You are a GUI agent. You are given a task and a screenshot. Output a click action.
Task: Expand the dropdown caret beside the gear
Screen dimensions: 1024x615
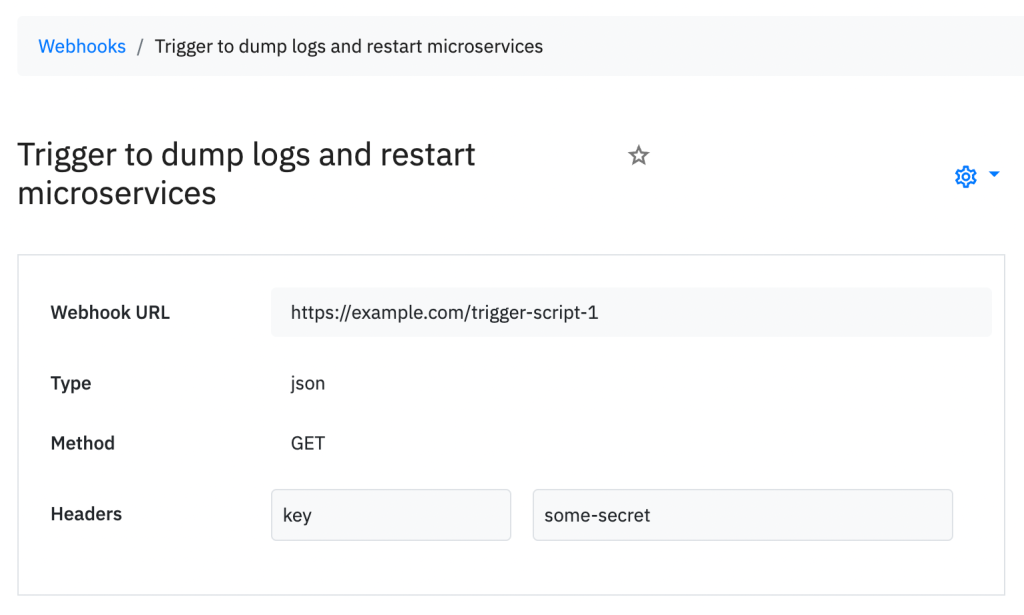994,175
